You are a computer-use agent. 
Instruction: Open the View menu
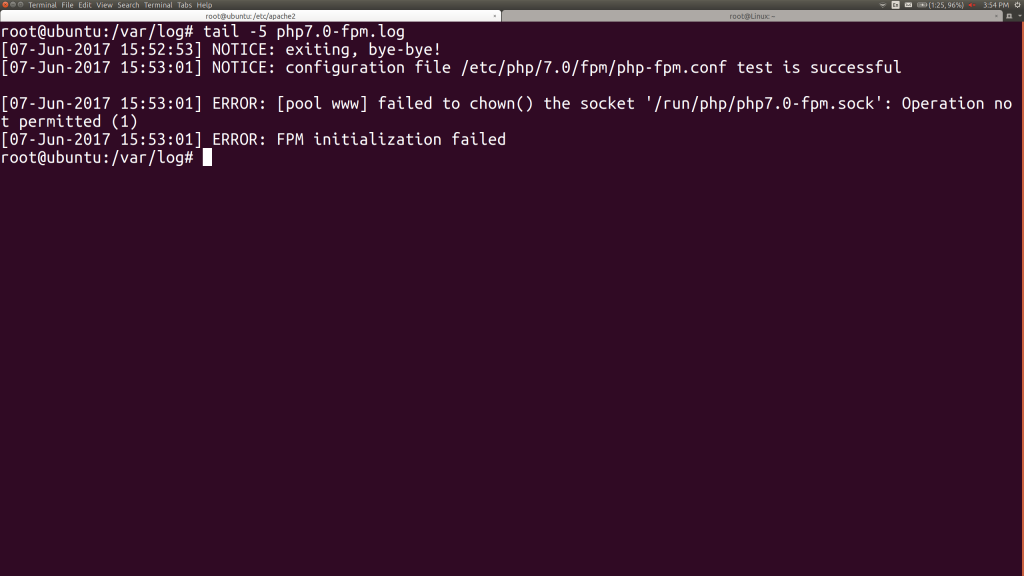click(x=104, y=5)
